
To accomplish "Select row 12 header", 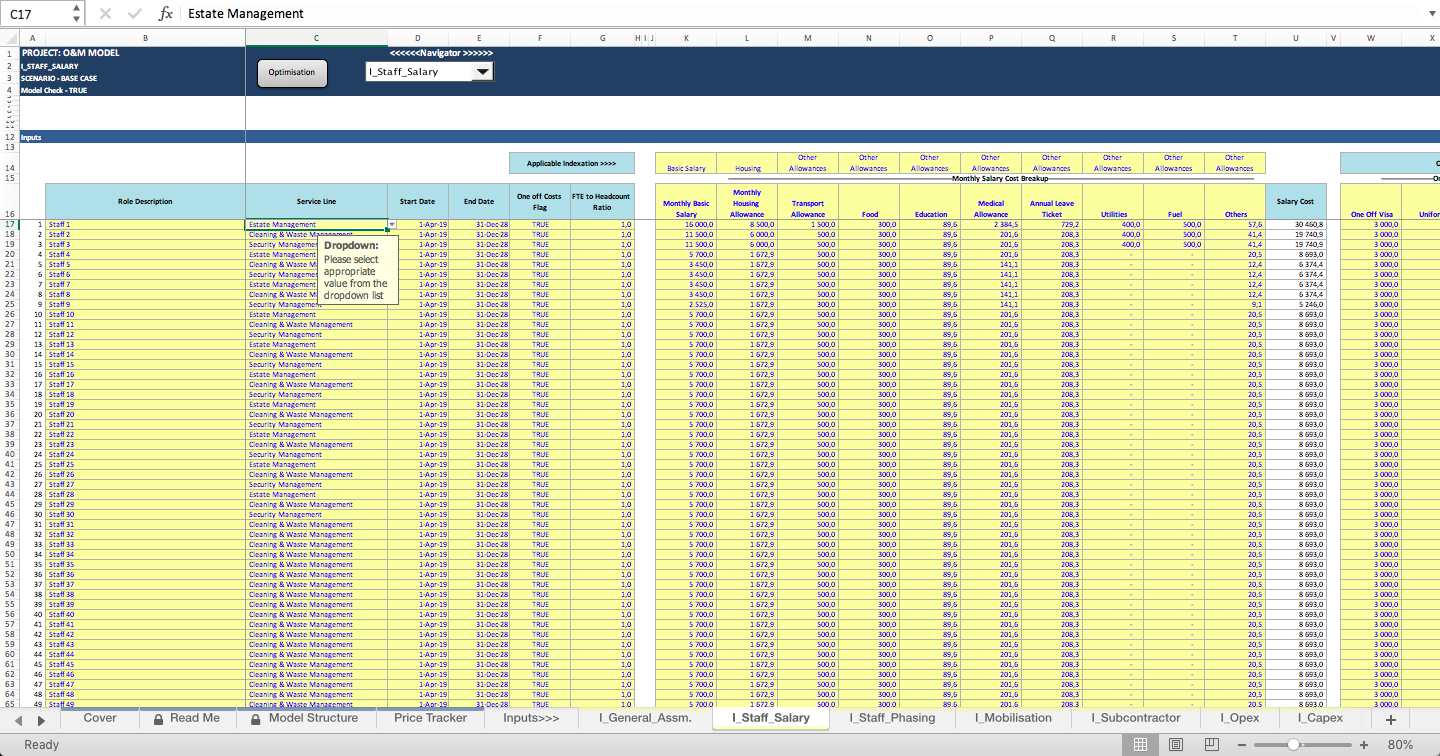I will coord(9,137).
